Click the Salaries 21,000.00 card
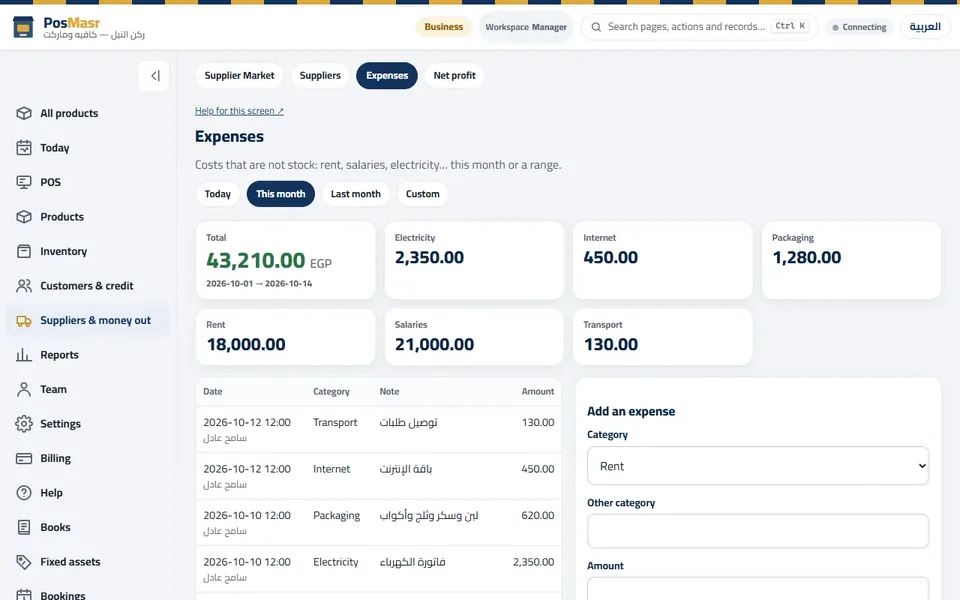 point(474,337)
